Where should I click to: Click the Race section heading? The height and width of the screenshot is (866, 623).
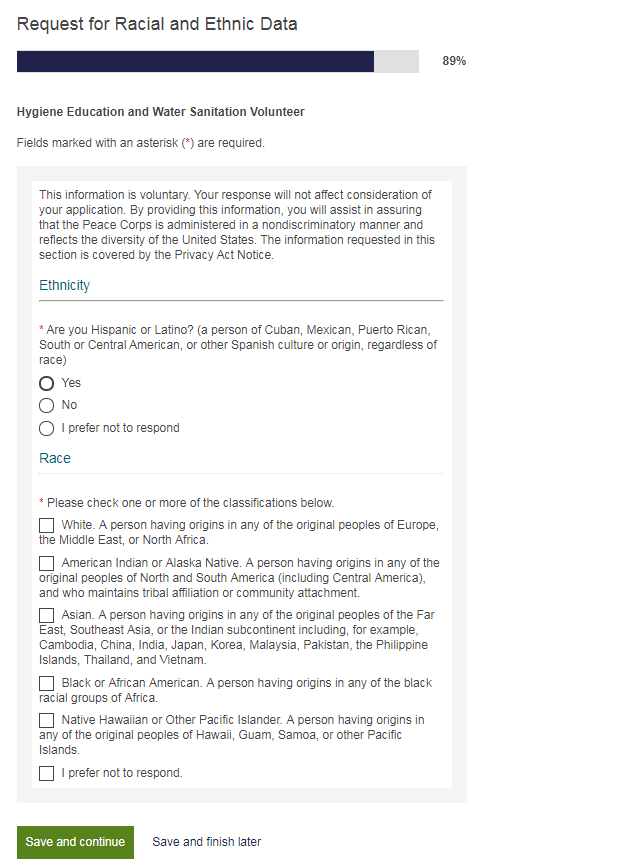[x=55, y=458]
